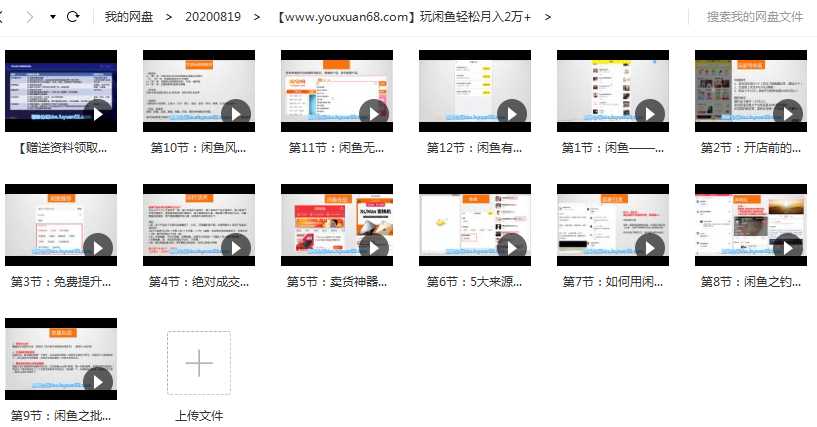Play the 第11节 闲鱼无 video
The width and height of the screenshot is (817, 427).
[x=374, y=113]
